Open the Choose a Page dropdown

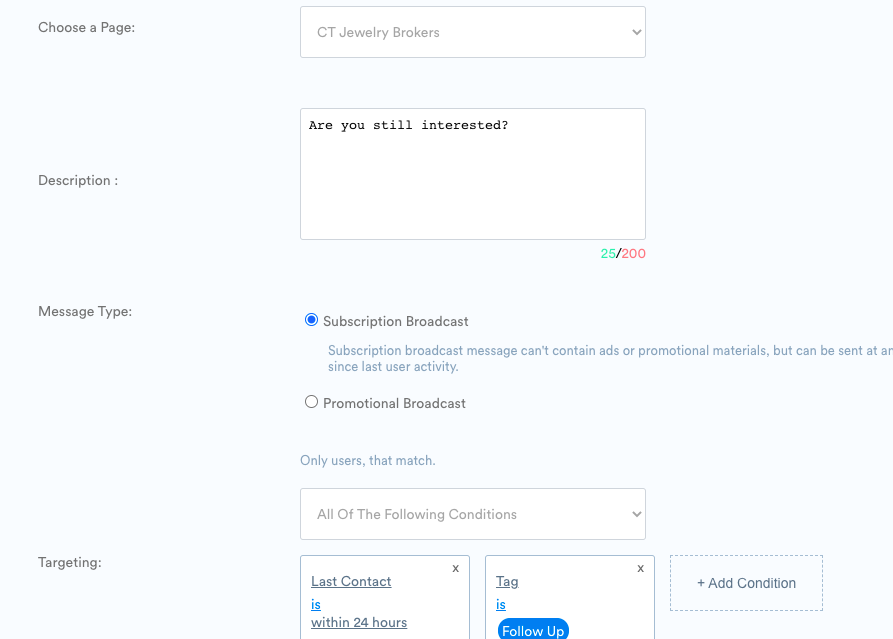[472, 32]
